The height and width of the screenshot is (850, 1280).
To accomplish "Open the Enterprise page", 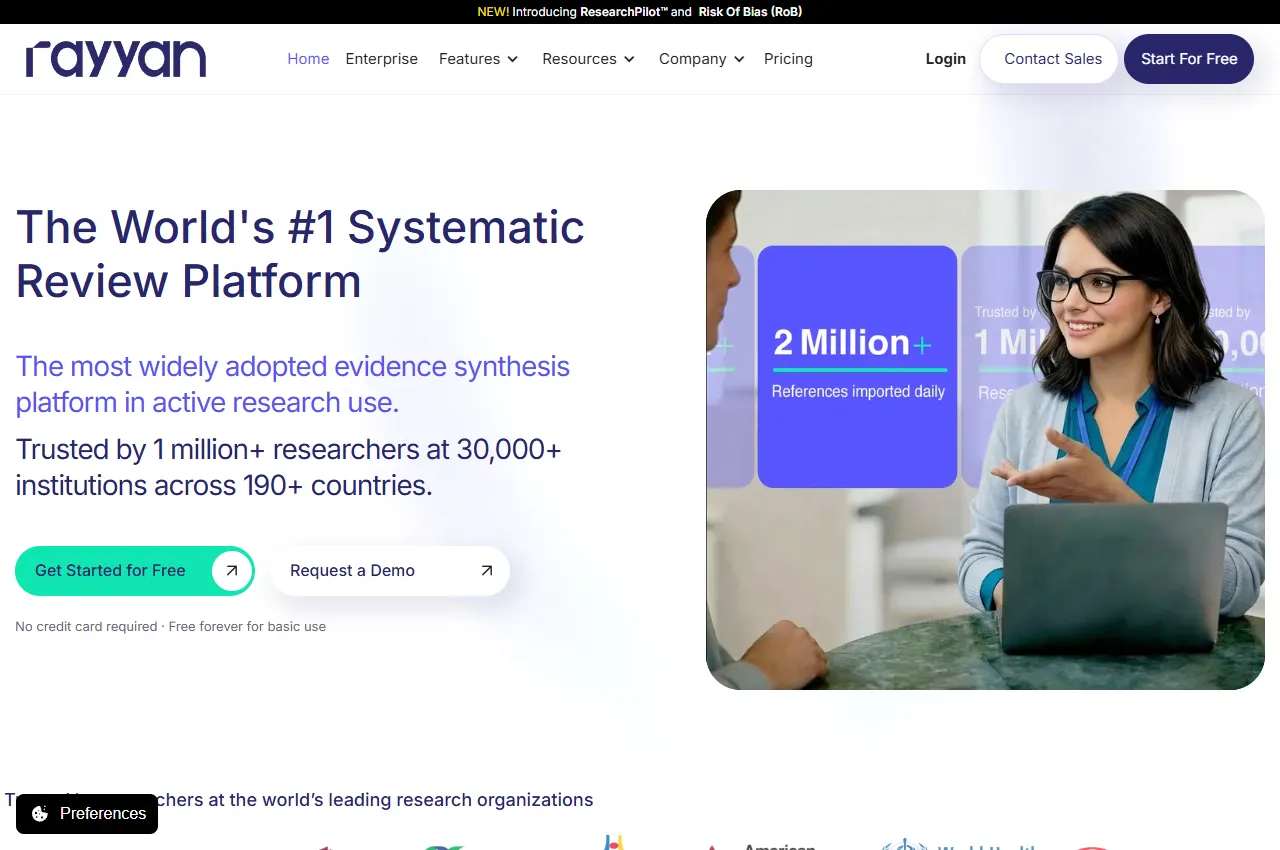I will (x=382, y=59).
